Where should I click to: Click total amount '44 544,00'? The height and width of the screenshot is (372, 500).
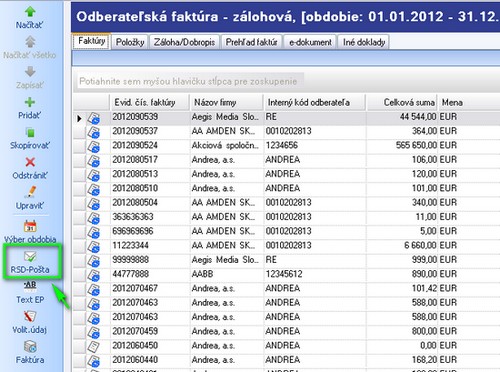tap(418, 117)
